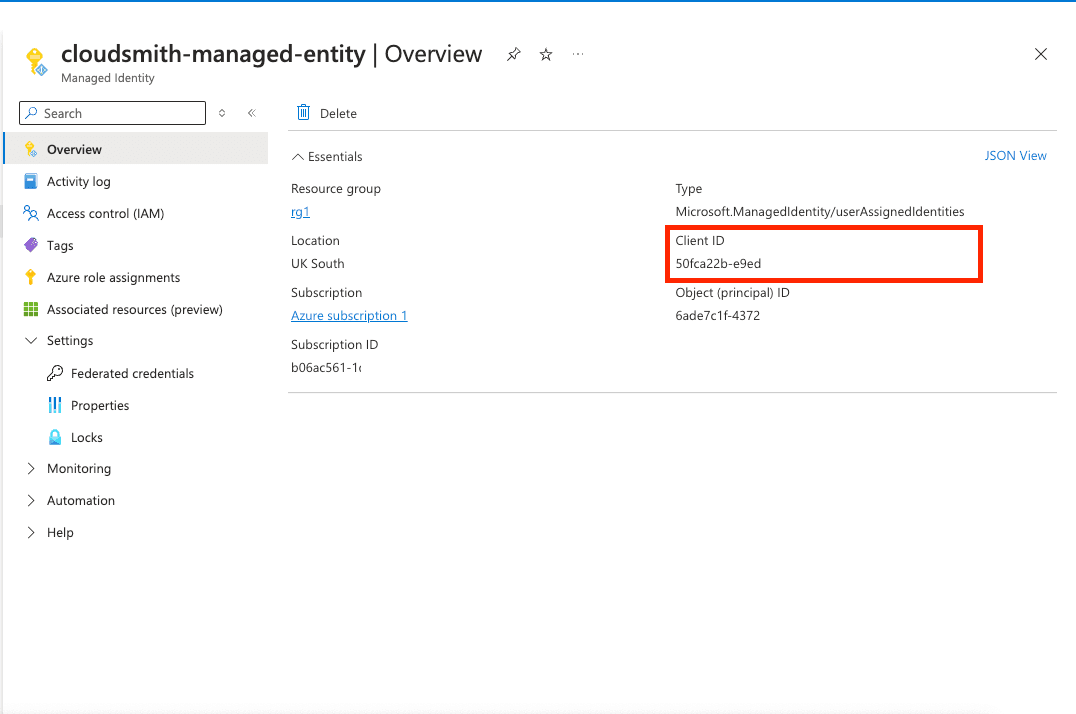
Task: Open JSON View
Action: tap(1015, 156)
